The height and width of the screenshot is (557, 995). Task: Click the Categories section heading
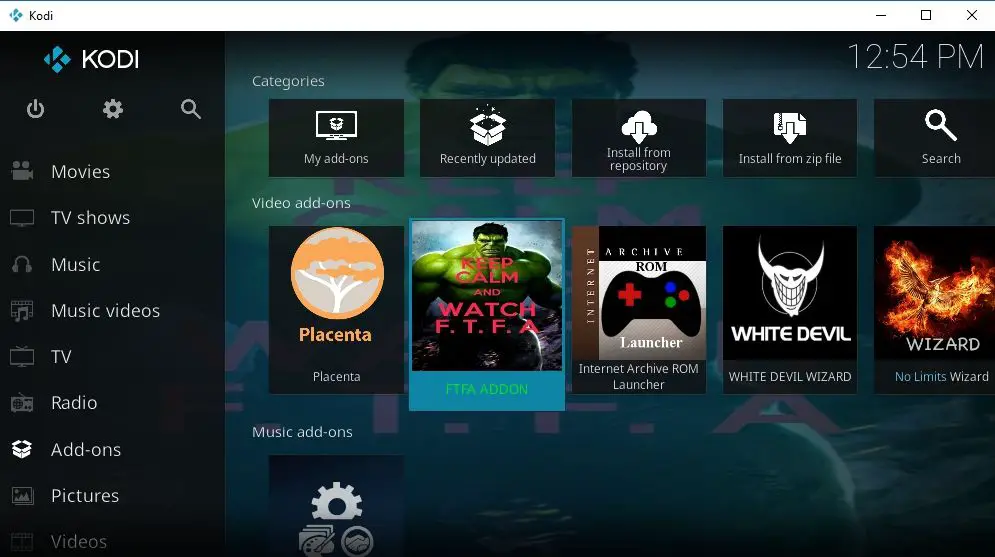click(288, 81)
